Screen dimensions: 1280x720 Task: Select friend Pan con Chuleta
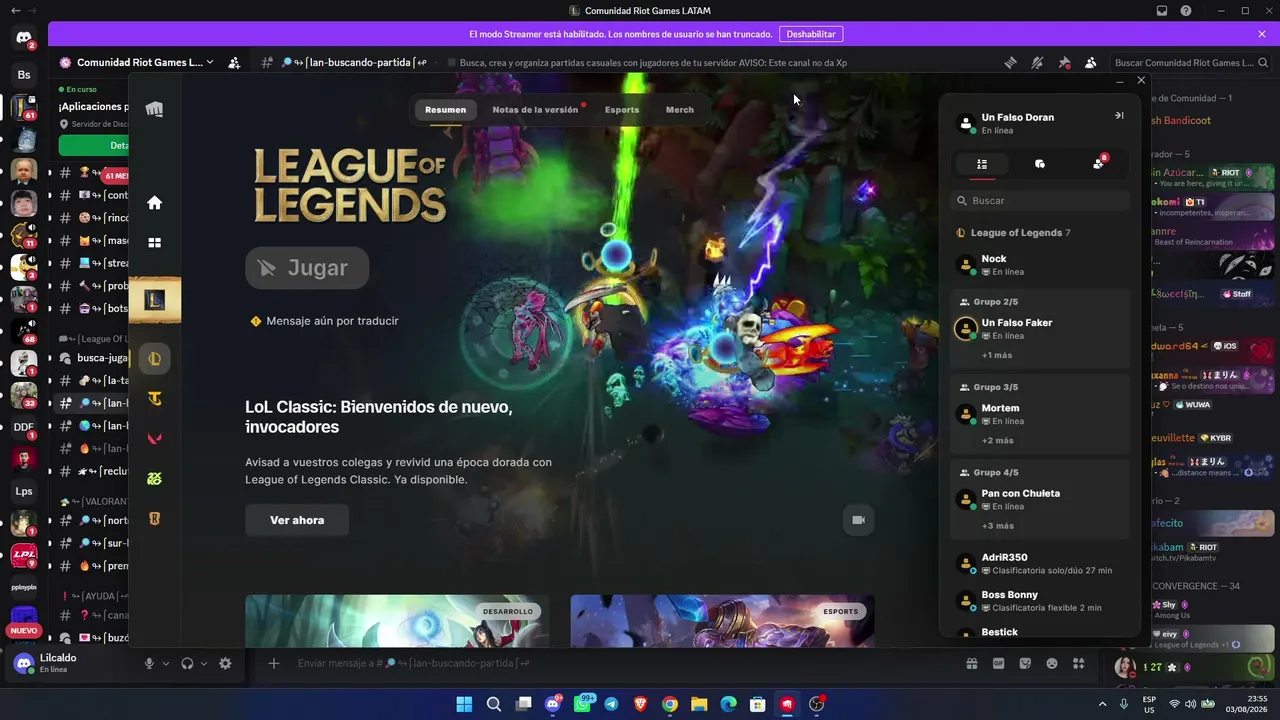(1040, 499)
